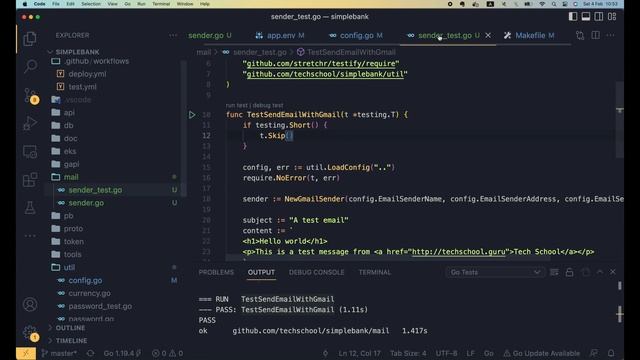Toggle the bottom panel visibility

click(x=586, y=17)
